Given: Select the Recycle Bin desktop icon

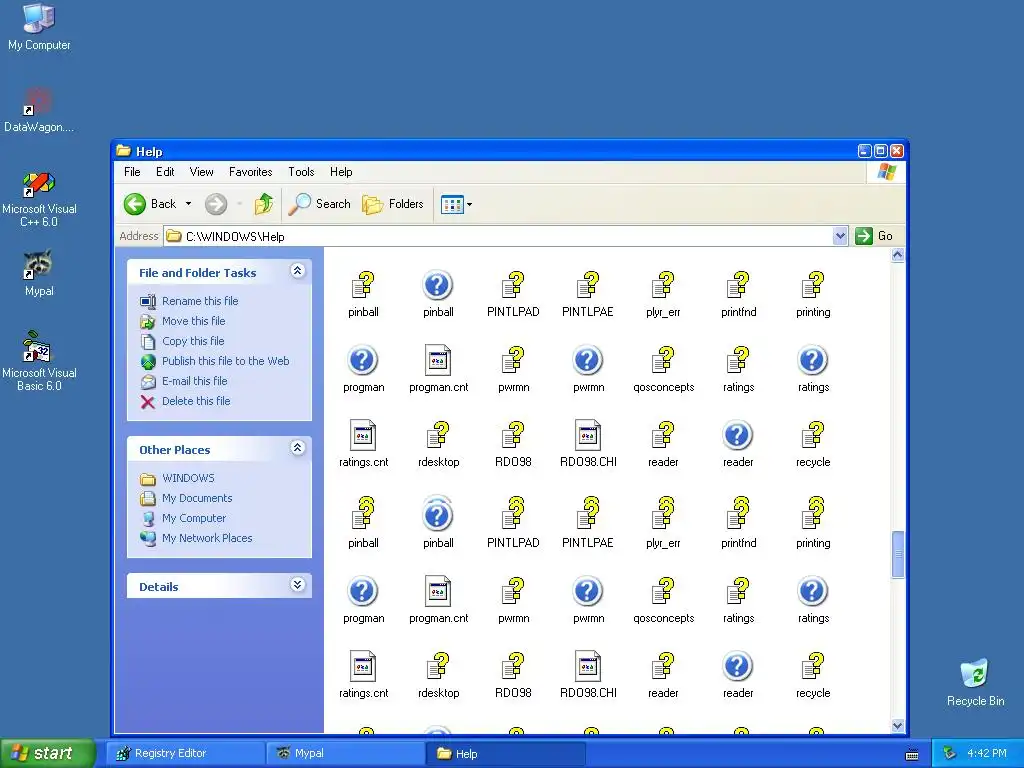Looking at the screenshot, I should tap(975, 683).
